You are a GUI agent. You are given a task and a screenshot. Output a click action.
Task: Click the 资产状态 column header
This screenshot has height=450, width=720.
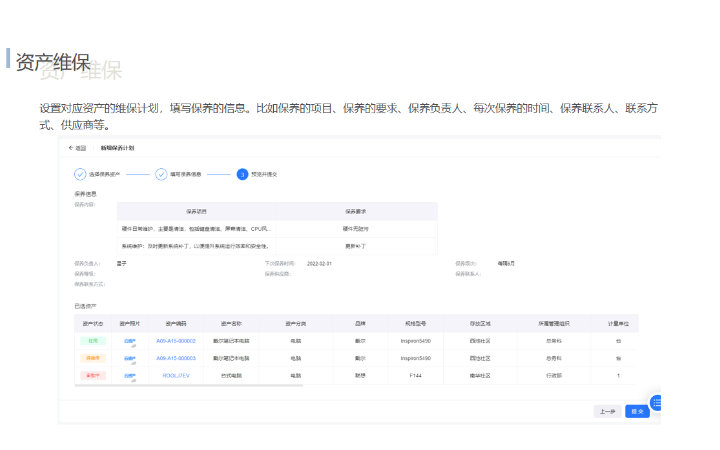tap(91, 324)
